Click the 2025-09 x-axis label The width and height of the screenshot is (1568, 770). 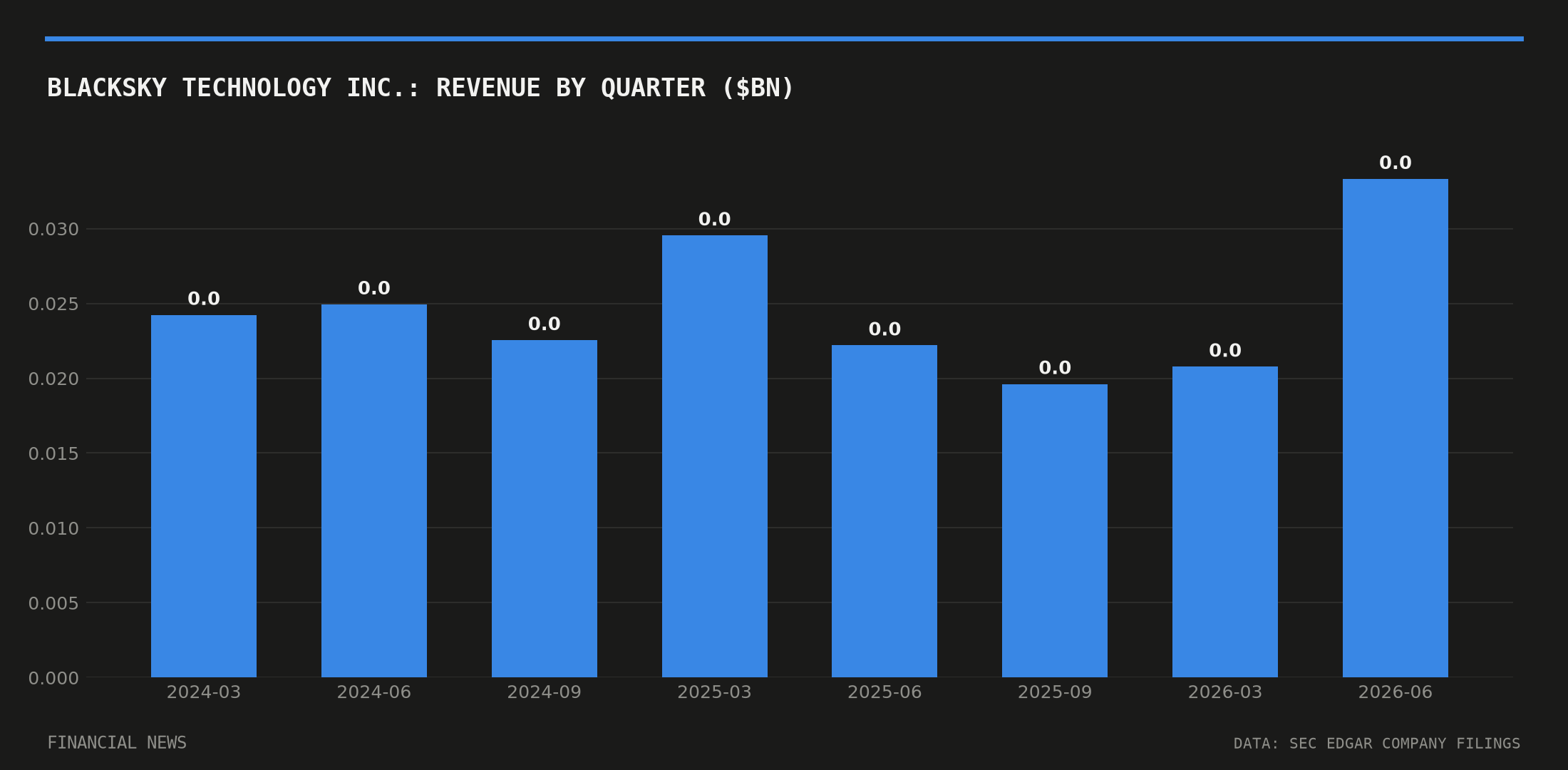point(1055,692)
